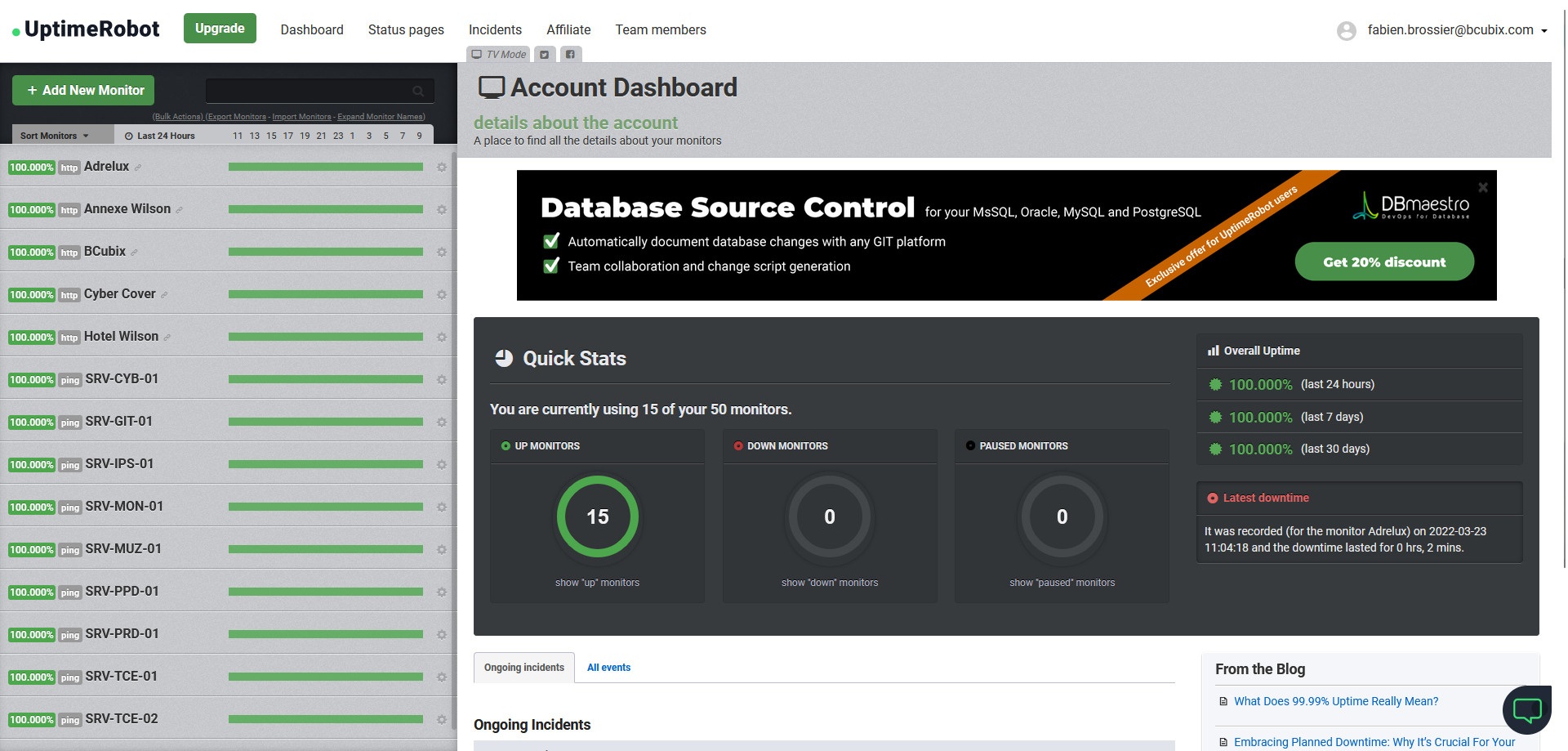
Task: Click show "paused" monitors link
Action: tap(1062, 583)
